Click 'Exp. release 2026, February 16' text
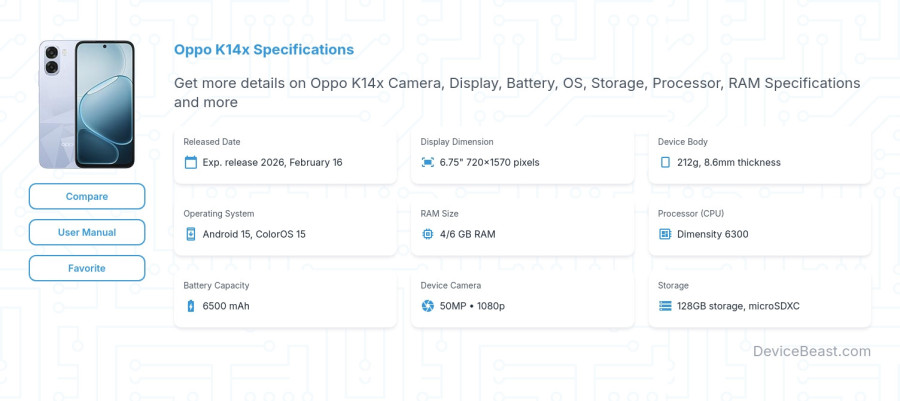 (x=273, y=162)
